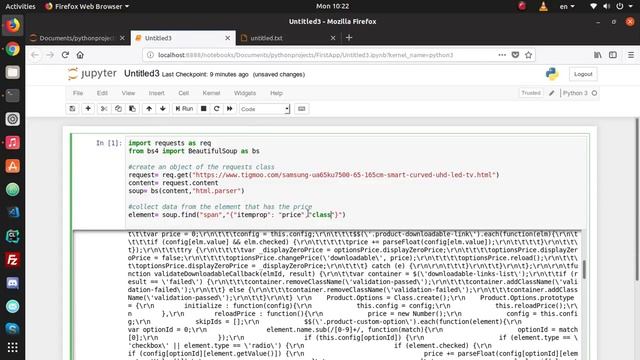Save notebook with the floppy disk icon
The image size is (640, 360).
tap(72, 109)
